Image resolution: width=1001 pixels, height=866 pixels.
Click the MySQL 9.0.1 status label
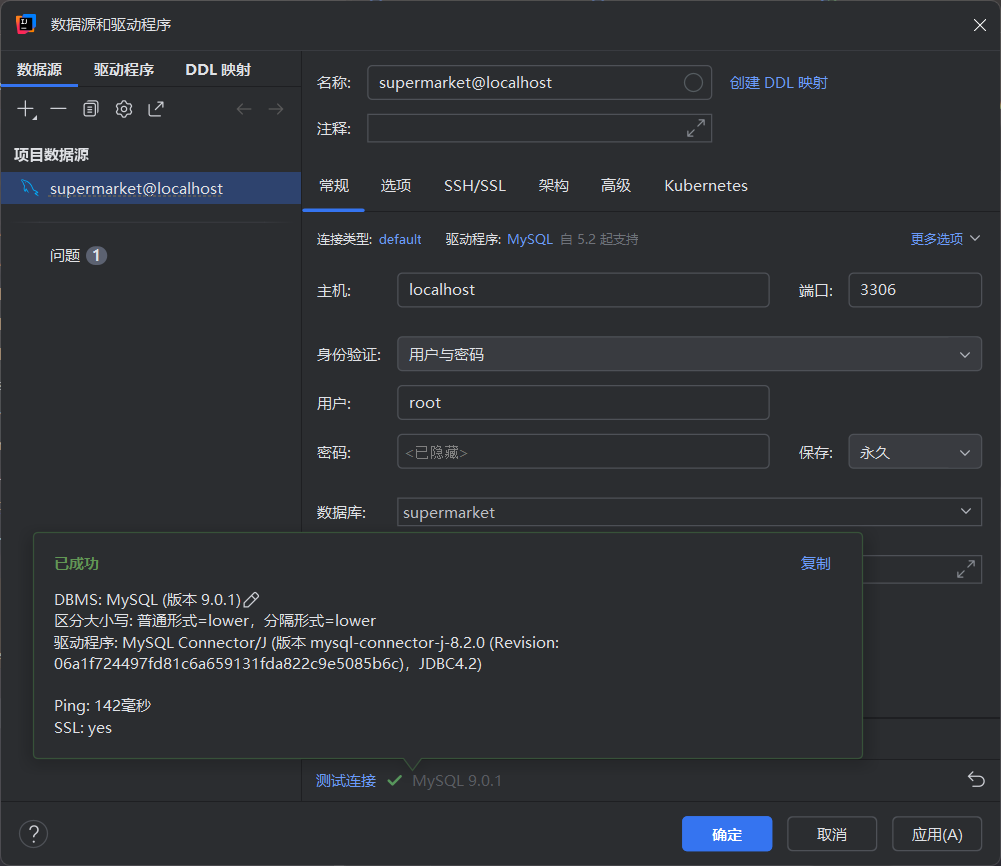[x=457, y=780]
